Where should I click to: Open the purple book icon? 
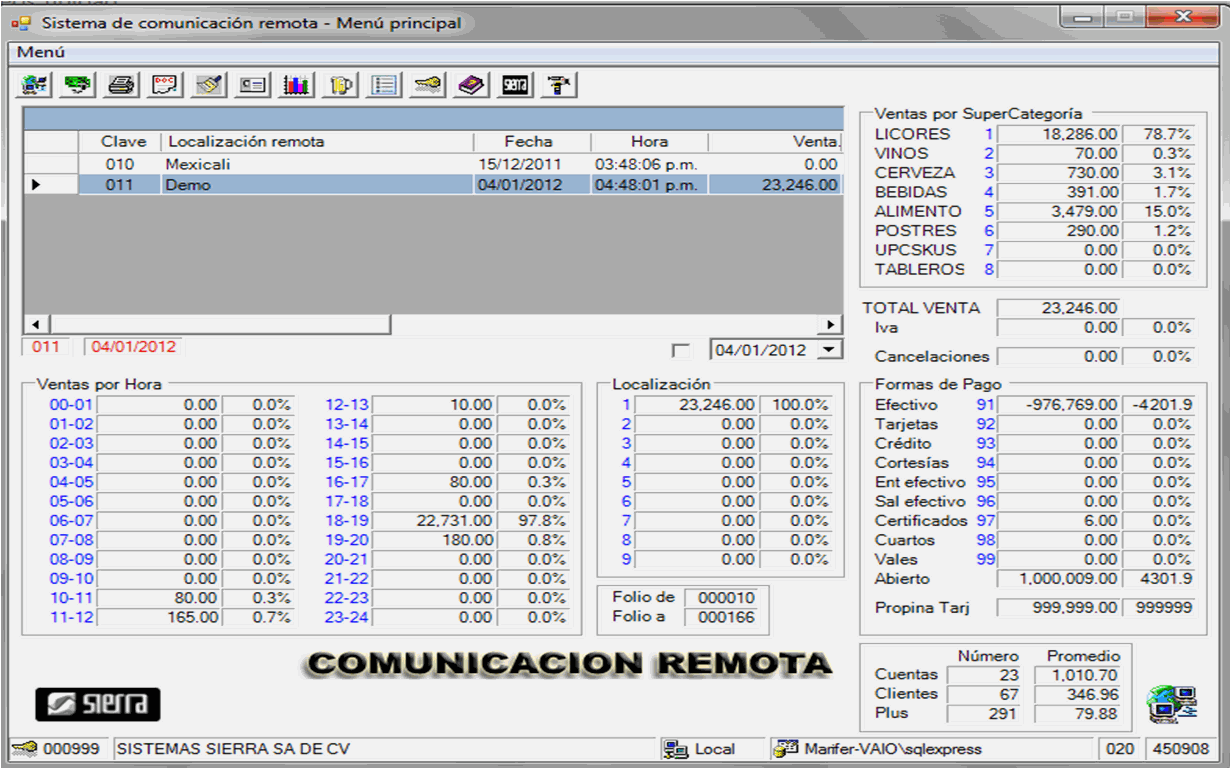471,85
